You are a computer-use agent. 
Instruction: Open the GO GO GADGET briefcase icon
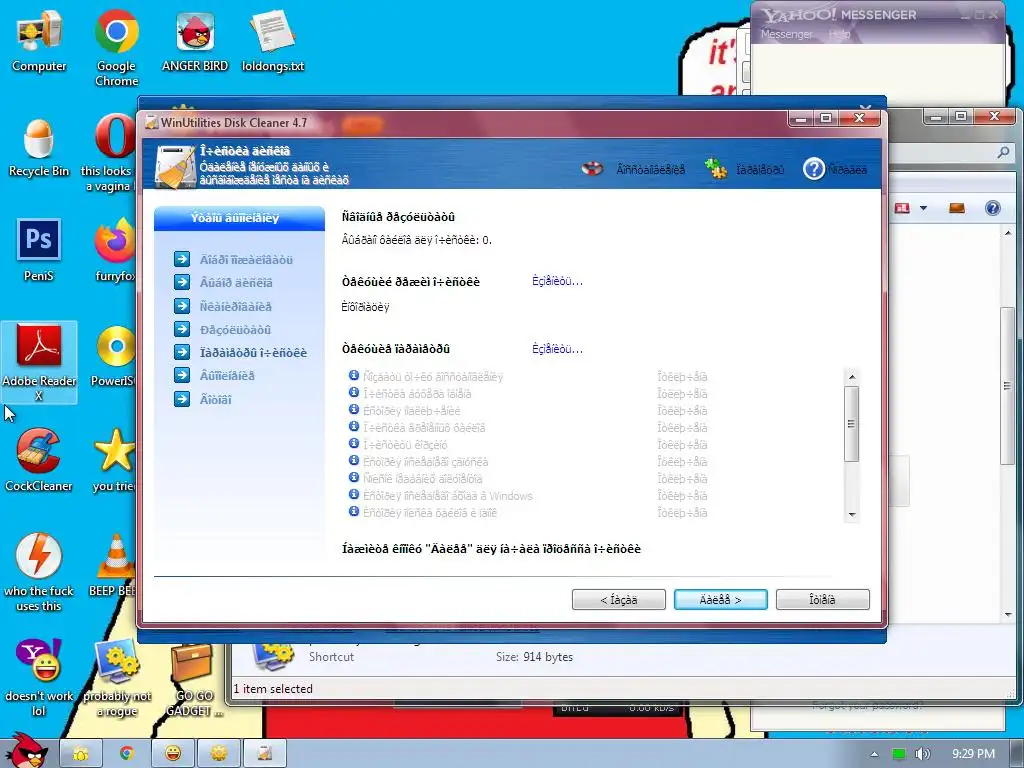[194, 679]
